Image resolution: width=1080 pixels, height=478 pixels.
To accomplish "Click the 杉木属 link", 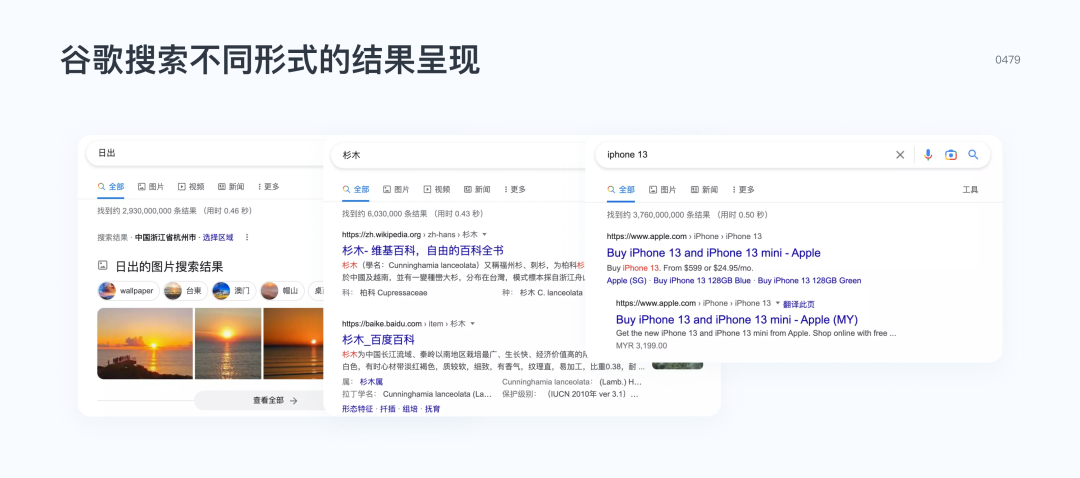I will tap(371, 382).
